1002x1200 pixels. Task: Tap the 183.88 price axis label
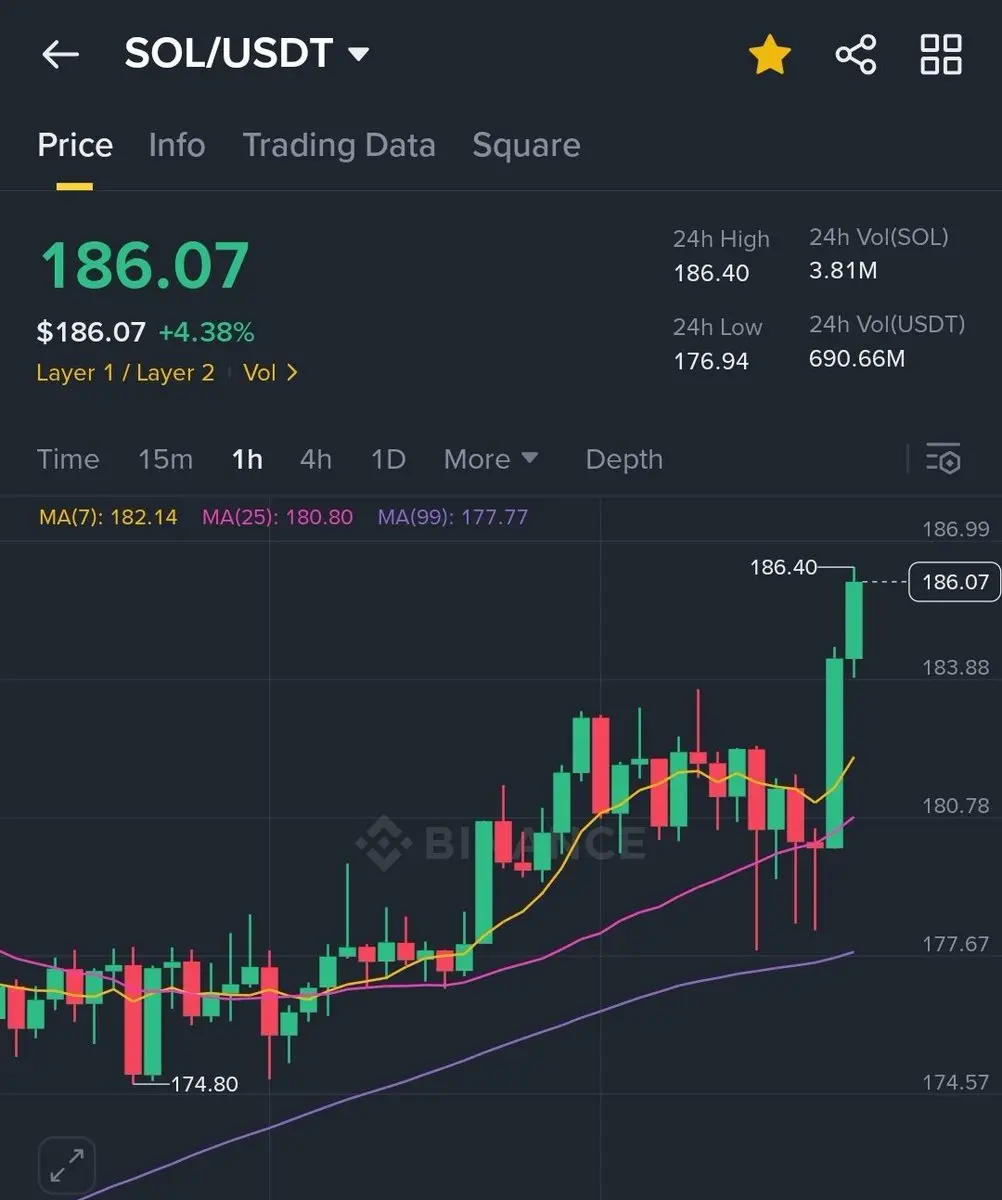pos(955,667)
